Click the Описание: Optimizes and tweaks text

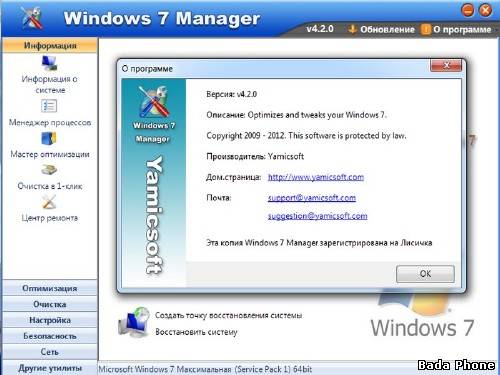coord(296,115)
